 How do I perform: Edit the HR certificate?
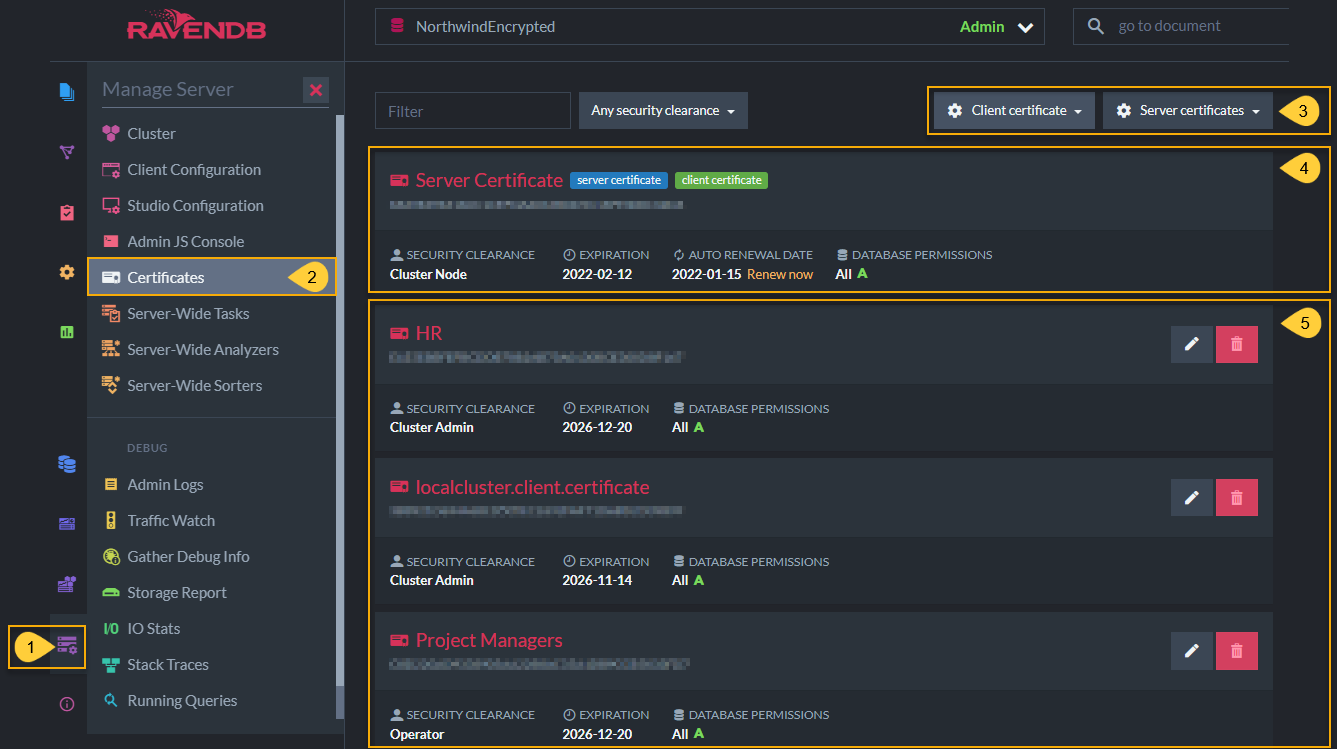(x=1192, y=344)
